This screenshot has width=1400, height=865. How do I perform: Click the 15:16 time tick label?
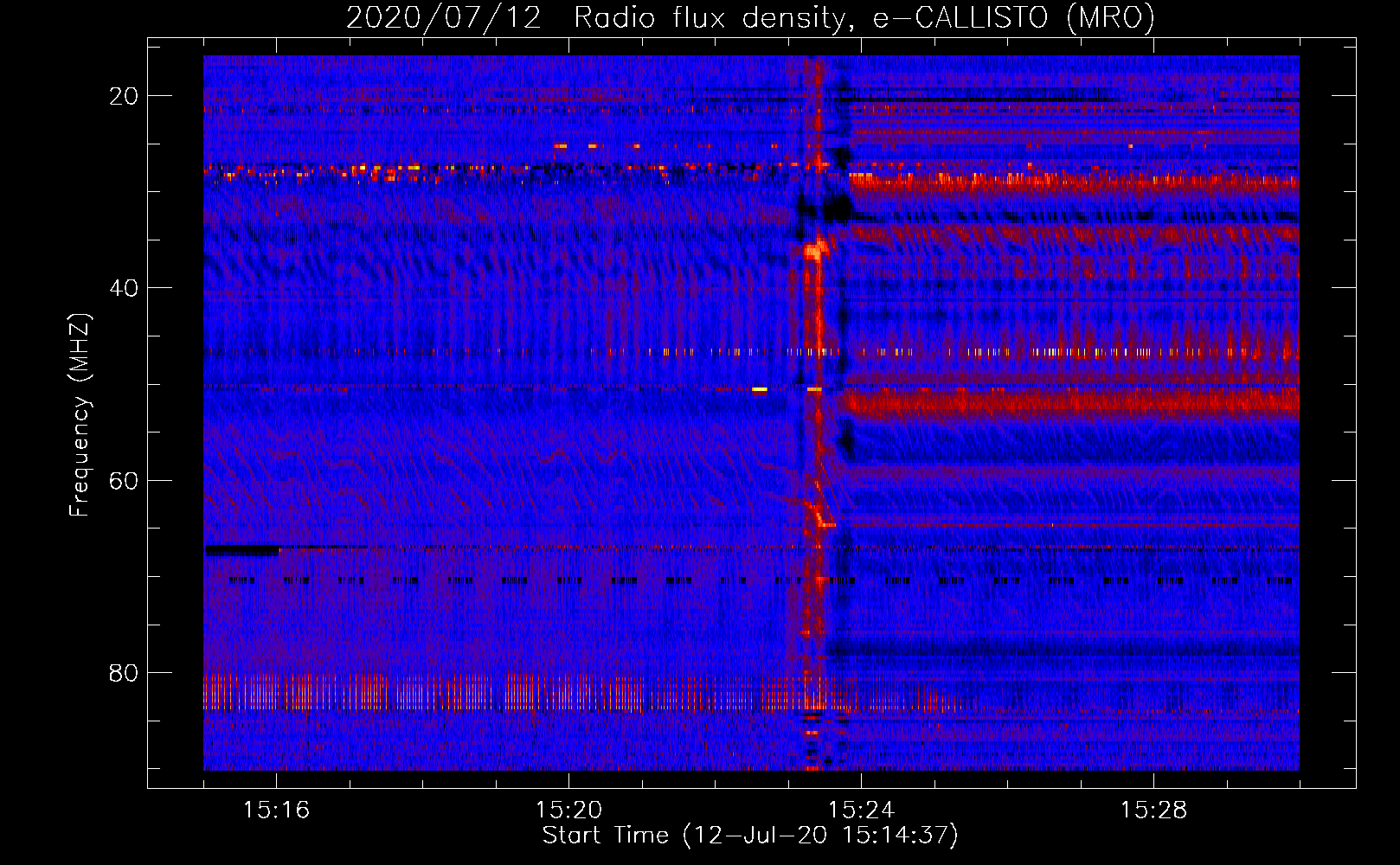click(x=276, y=810)
